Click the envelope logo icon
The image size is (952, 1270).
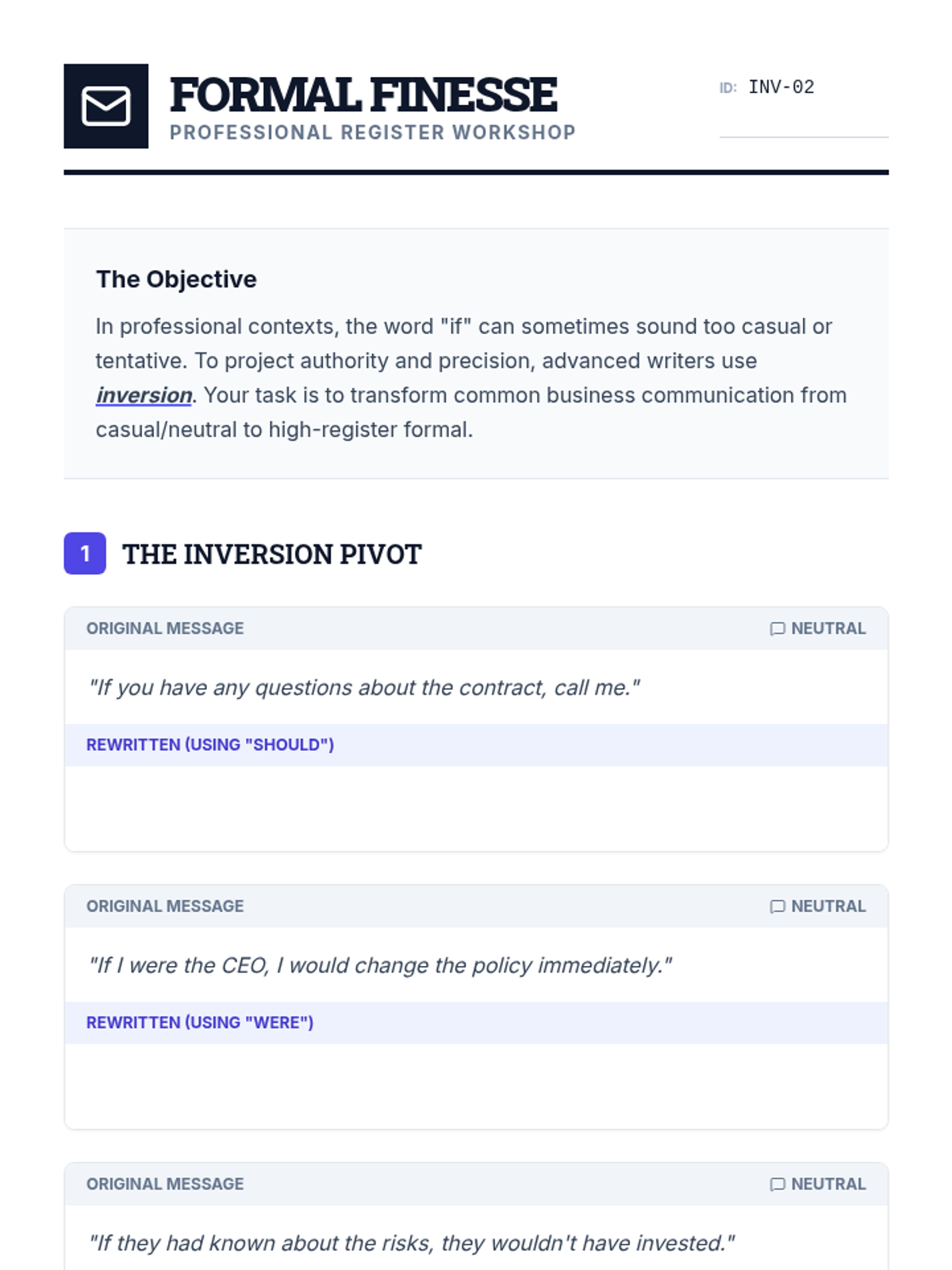tap(106, 106)
